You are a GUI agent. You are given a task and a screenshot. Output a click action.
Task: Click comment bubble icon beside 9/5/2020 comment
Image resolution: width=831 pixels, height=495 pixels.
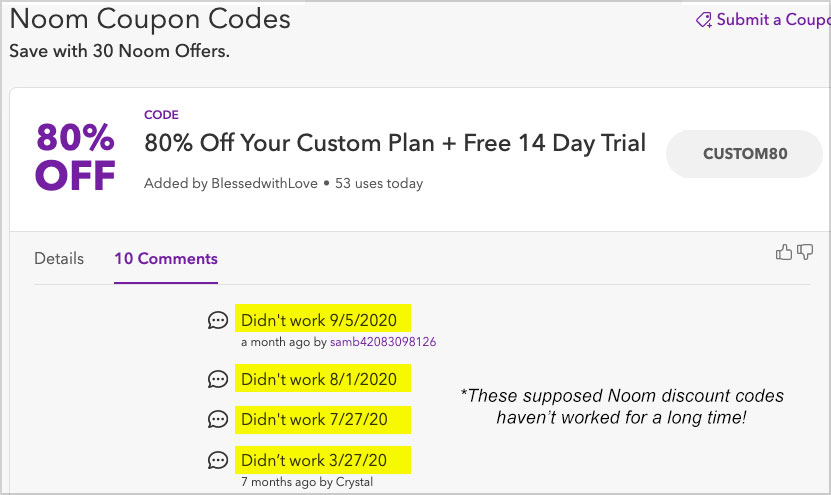217,320
